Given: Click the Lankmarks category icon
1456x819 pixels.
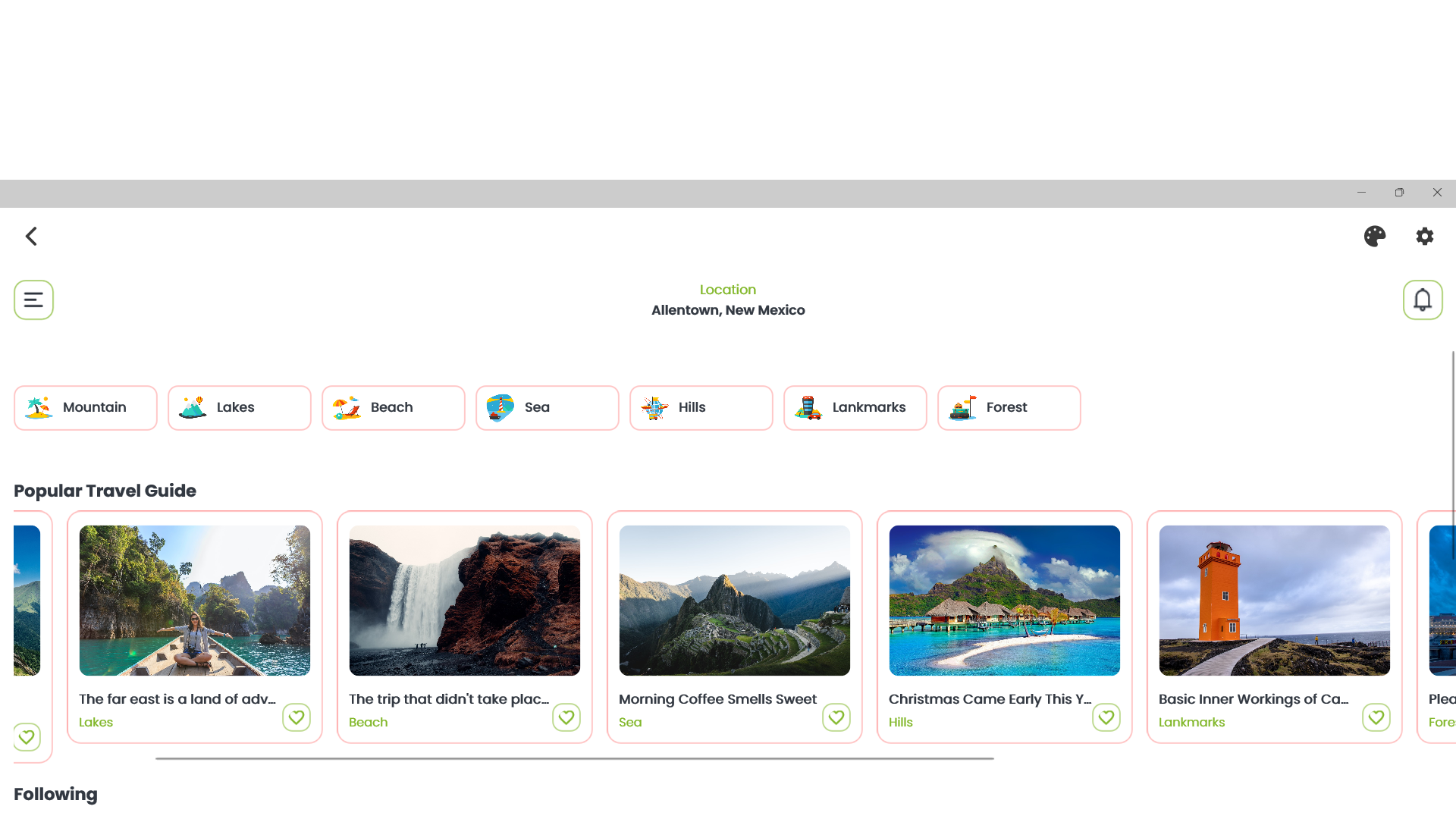Looking at the screenshot, I should (808, 408).
